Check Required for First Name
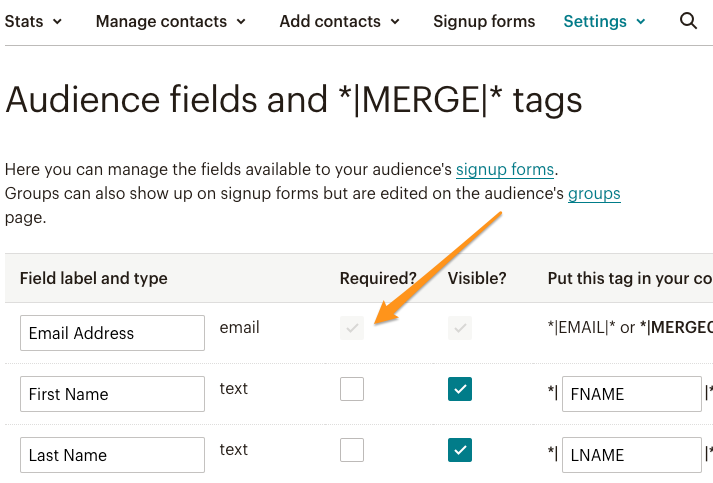713x483 pixels. pyautogui.click(x=352, y=389)
